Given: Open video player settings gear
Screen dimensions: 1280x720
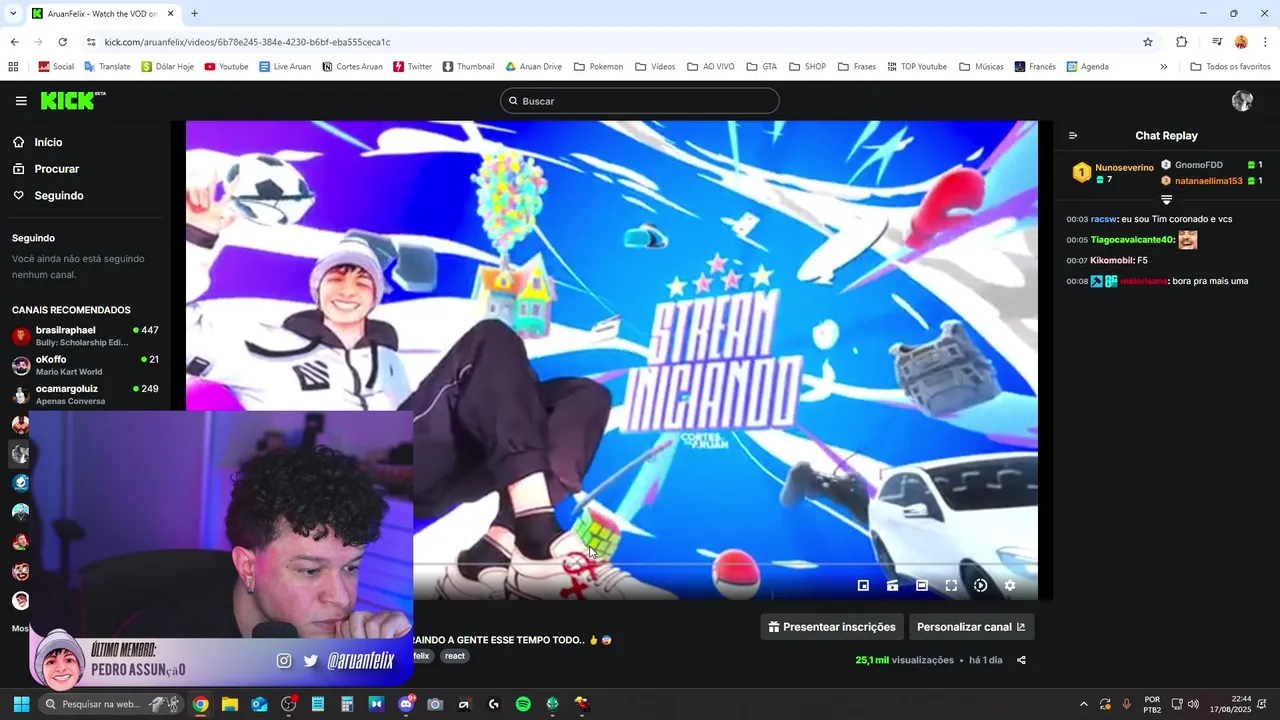Looking at the screenshot, I should pyautogui.click(x=1010, y=586).
